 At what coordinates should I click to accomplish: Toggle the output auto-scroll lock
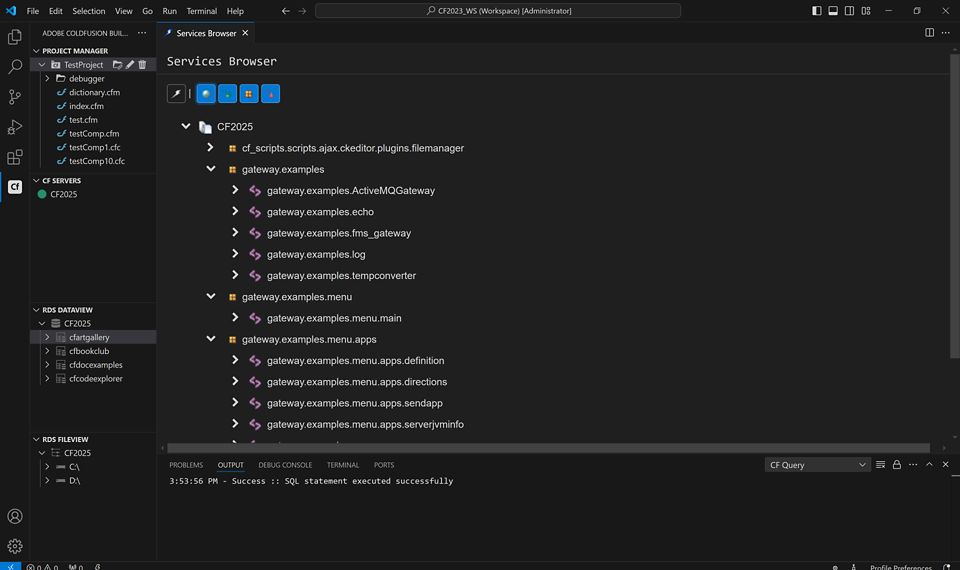coord(897,465)
